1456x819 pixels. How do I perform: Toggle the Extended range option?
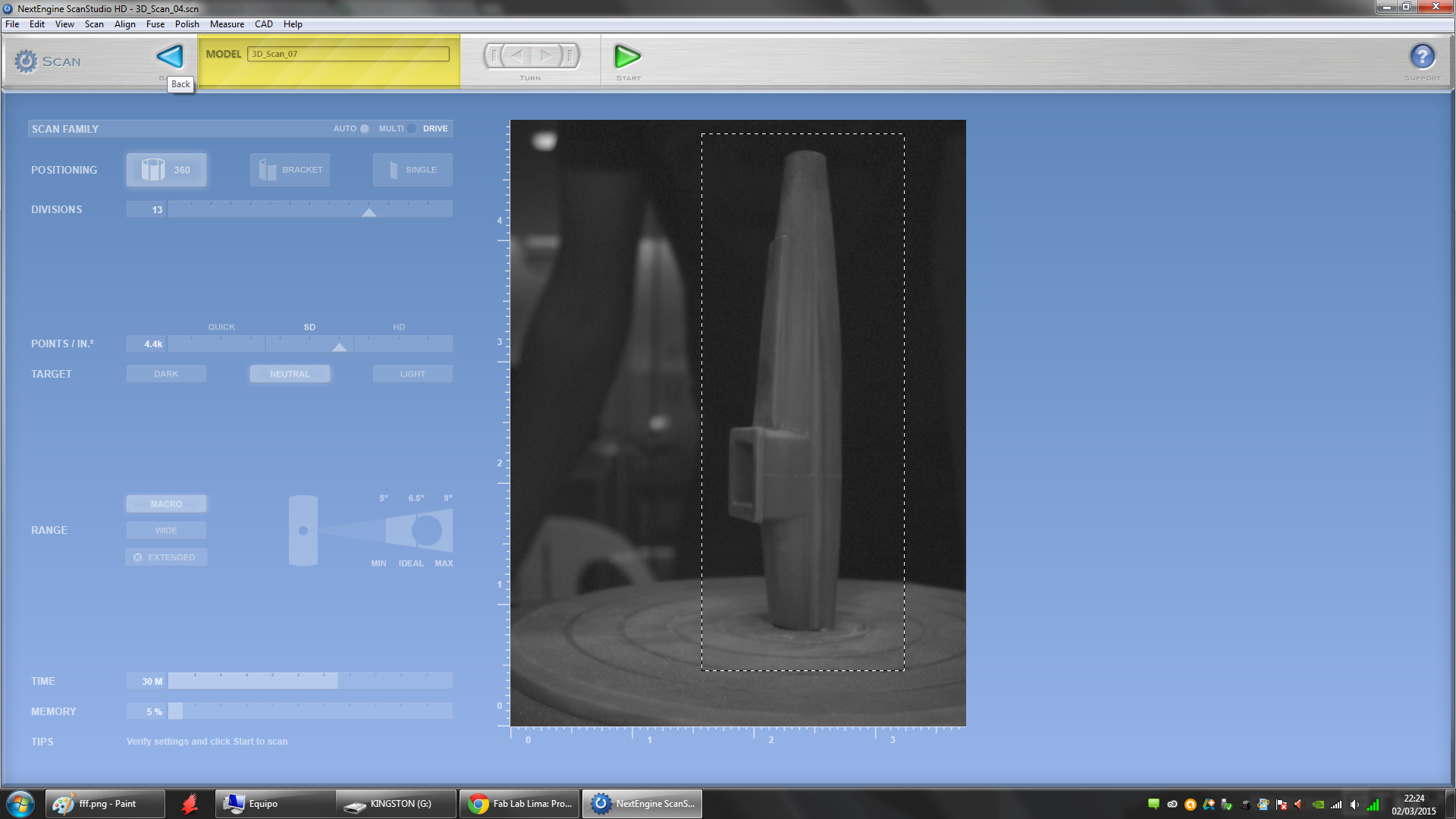pos(166,557)
